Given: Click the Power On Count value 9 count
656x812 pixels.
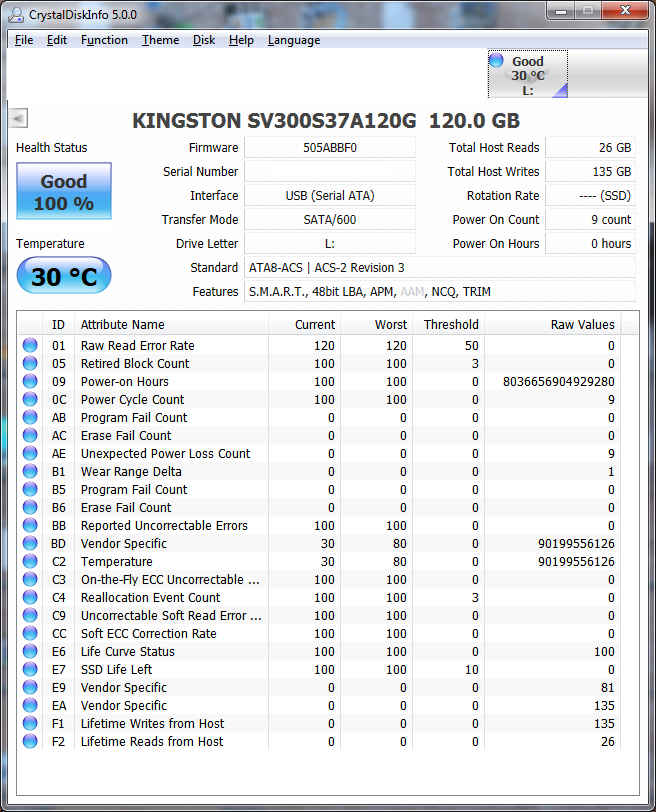Looking at the screenshot, I should point(590,220).
